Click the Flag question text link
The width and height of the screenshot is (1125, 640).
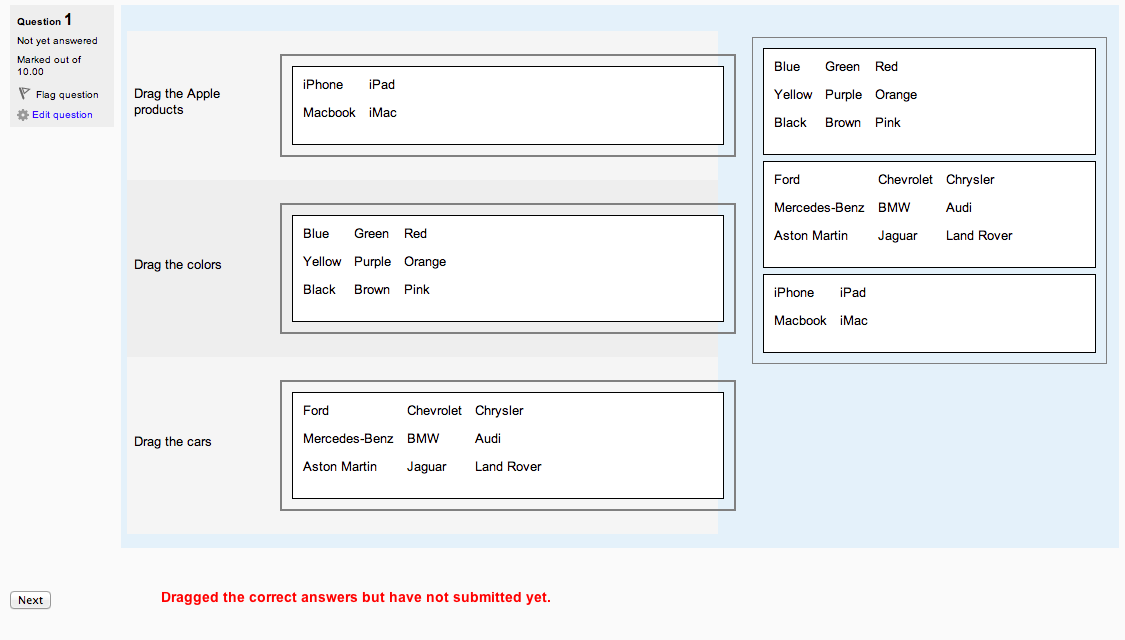(67, 95)
